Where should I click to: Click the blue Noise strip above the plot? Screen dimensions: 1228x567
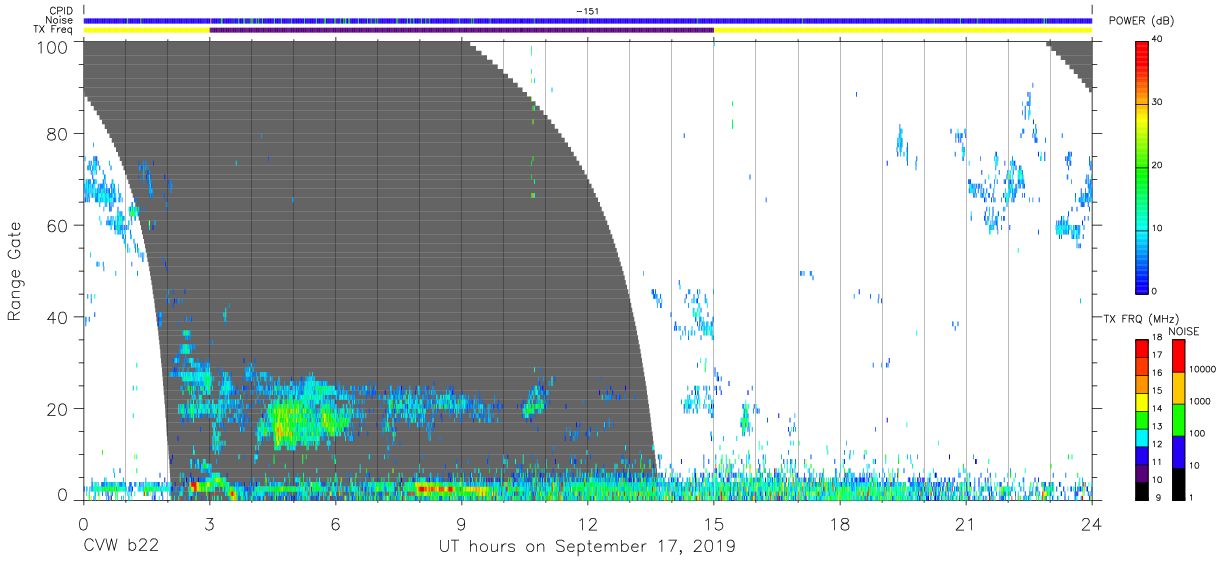tap(587, 20)
